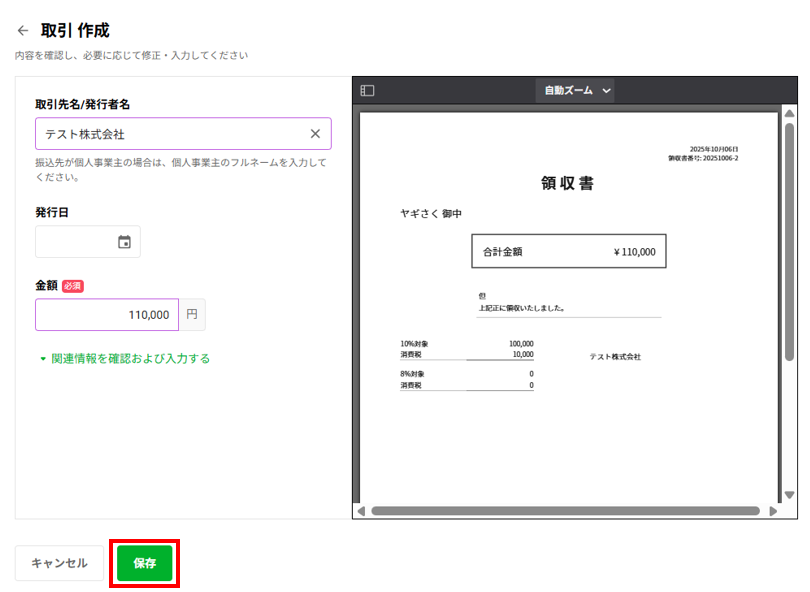Click the PDF vertical scrollbar thumb

pyautogui.click(x=789, y=242)
